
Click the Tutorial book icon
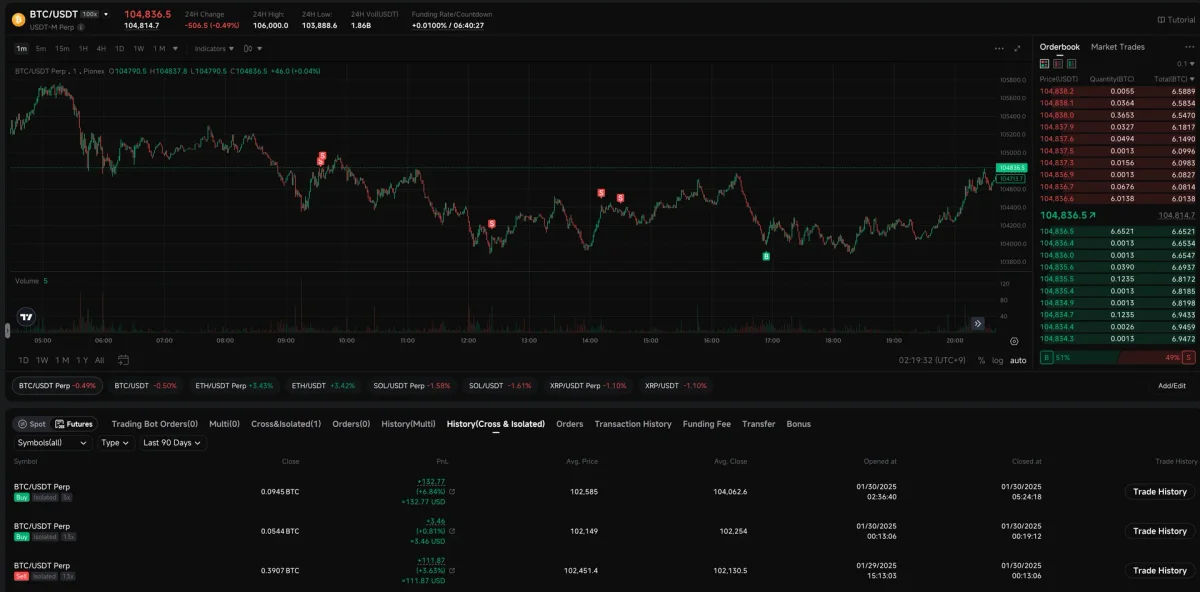(1160, 19)
